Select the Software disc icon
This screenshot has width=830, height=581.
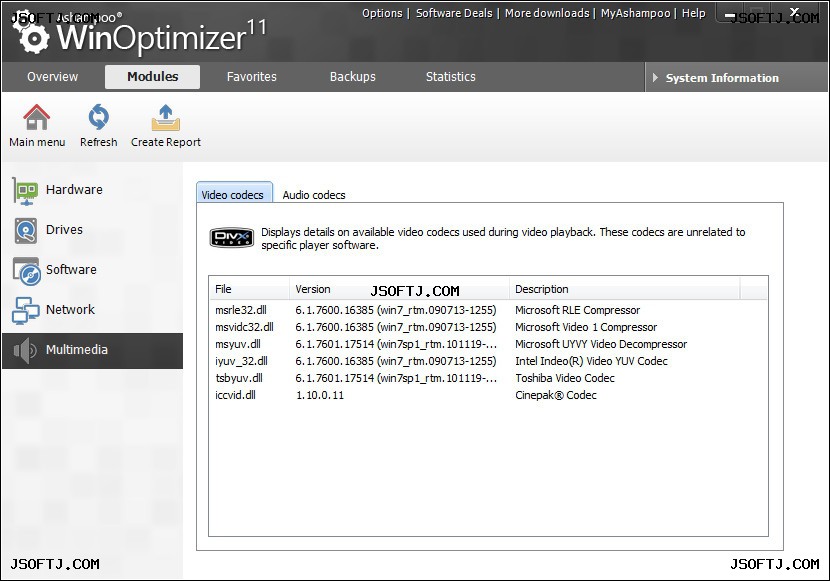(26, 271)
